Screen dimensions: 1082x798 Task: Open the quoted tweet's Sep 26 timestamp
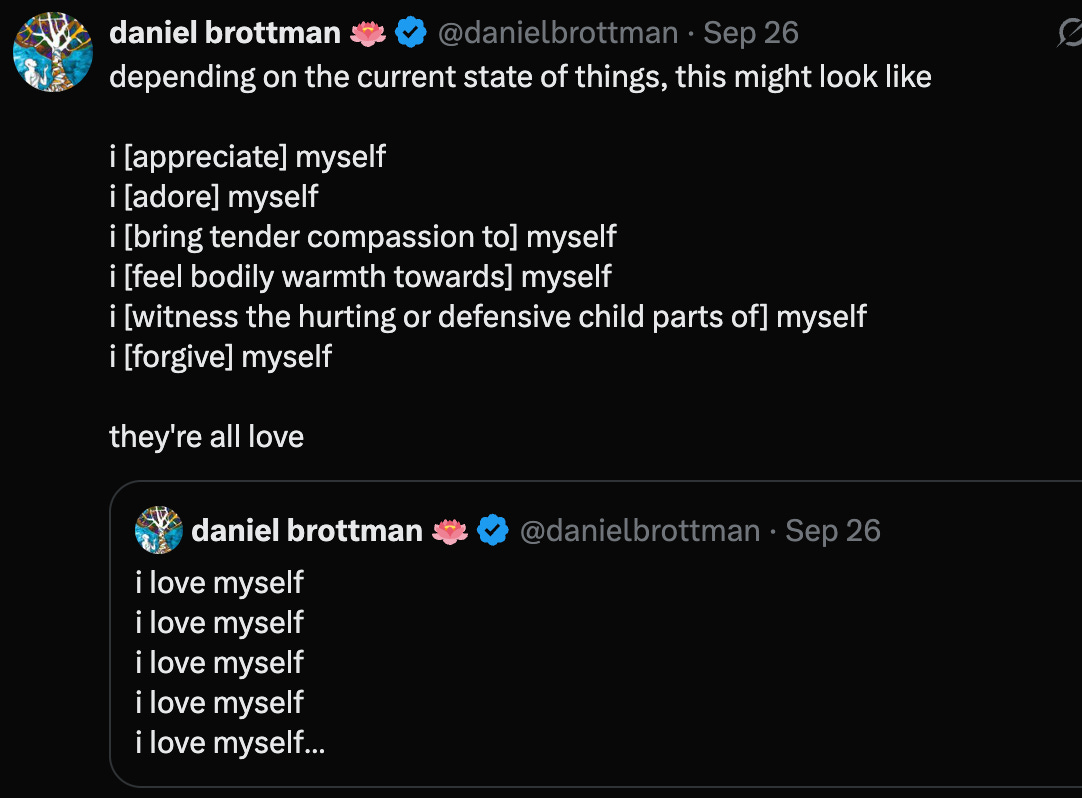click(x=833, y=530)
